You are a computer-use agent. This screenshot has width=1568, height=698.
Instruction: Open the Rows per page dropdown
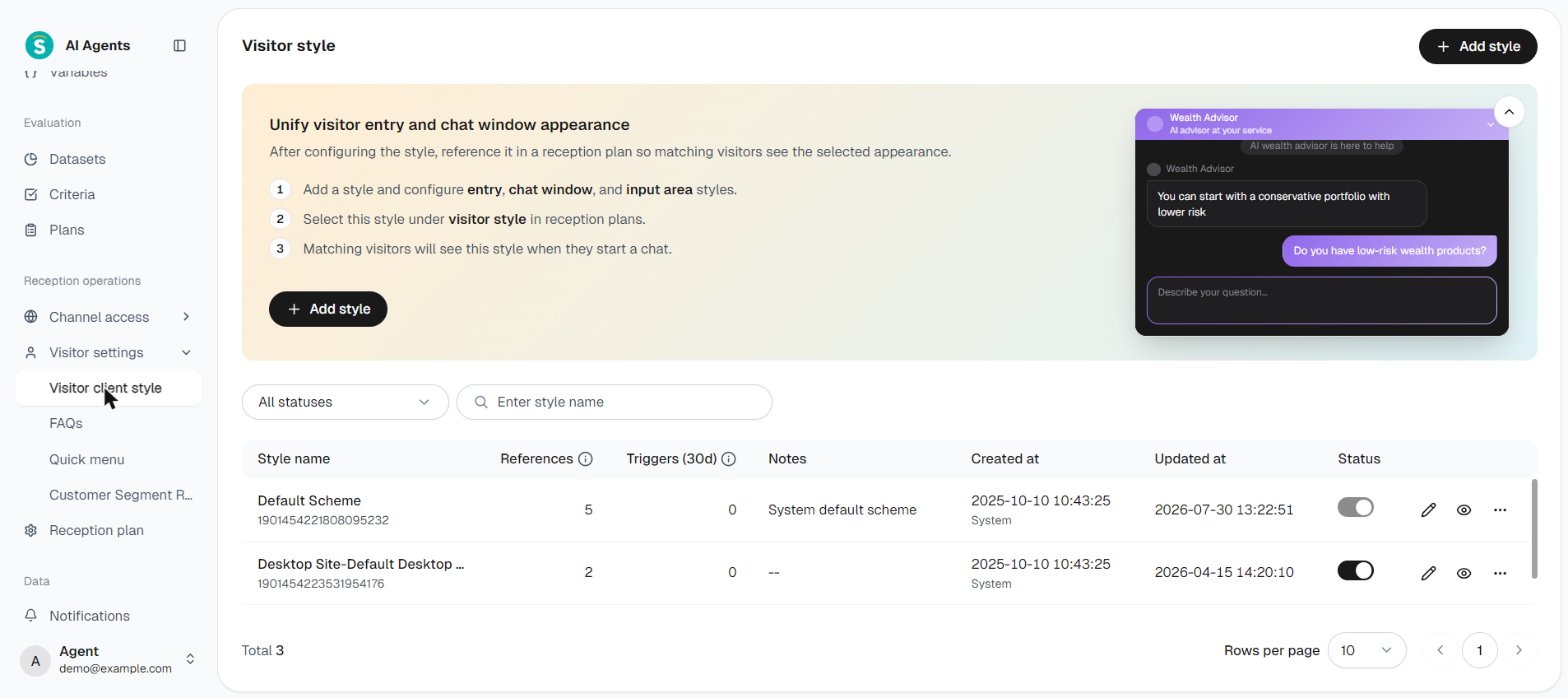coord(1367,650)
